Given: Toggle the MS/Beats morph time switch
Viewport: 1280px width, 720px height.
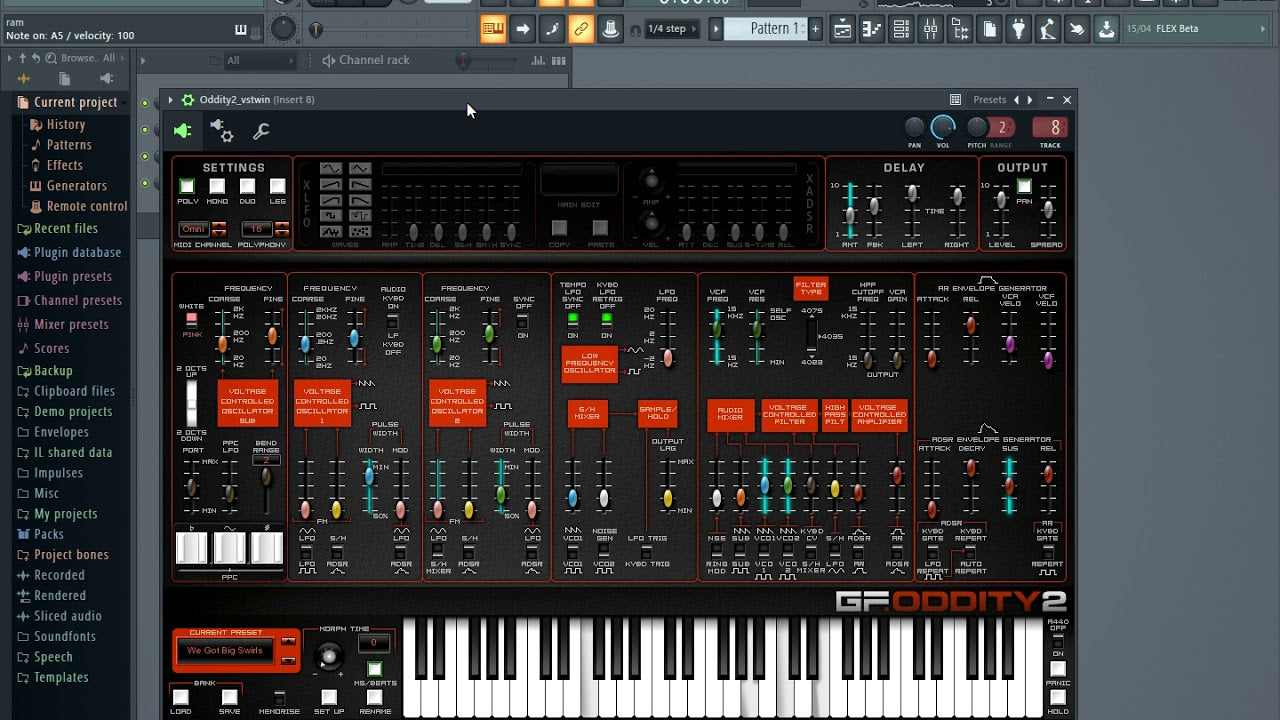Looking at the screenshot, I should [374, 669].
